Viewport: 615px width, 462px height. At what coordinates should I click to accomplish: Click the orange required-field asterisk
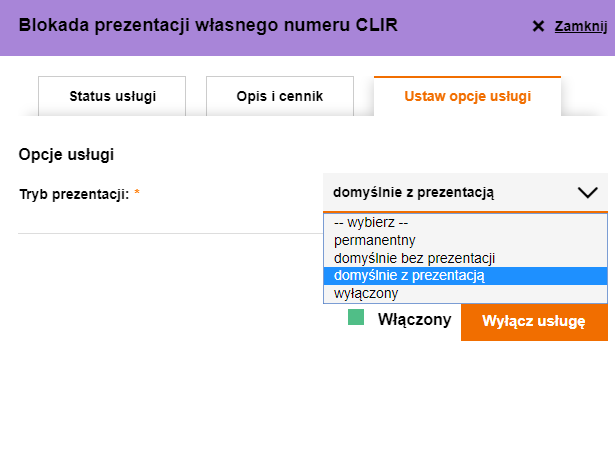click(137, 194)
